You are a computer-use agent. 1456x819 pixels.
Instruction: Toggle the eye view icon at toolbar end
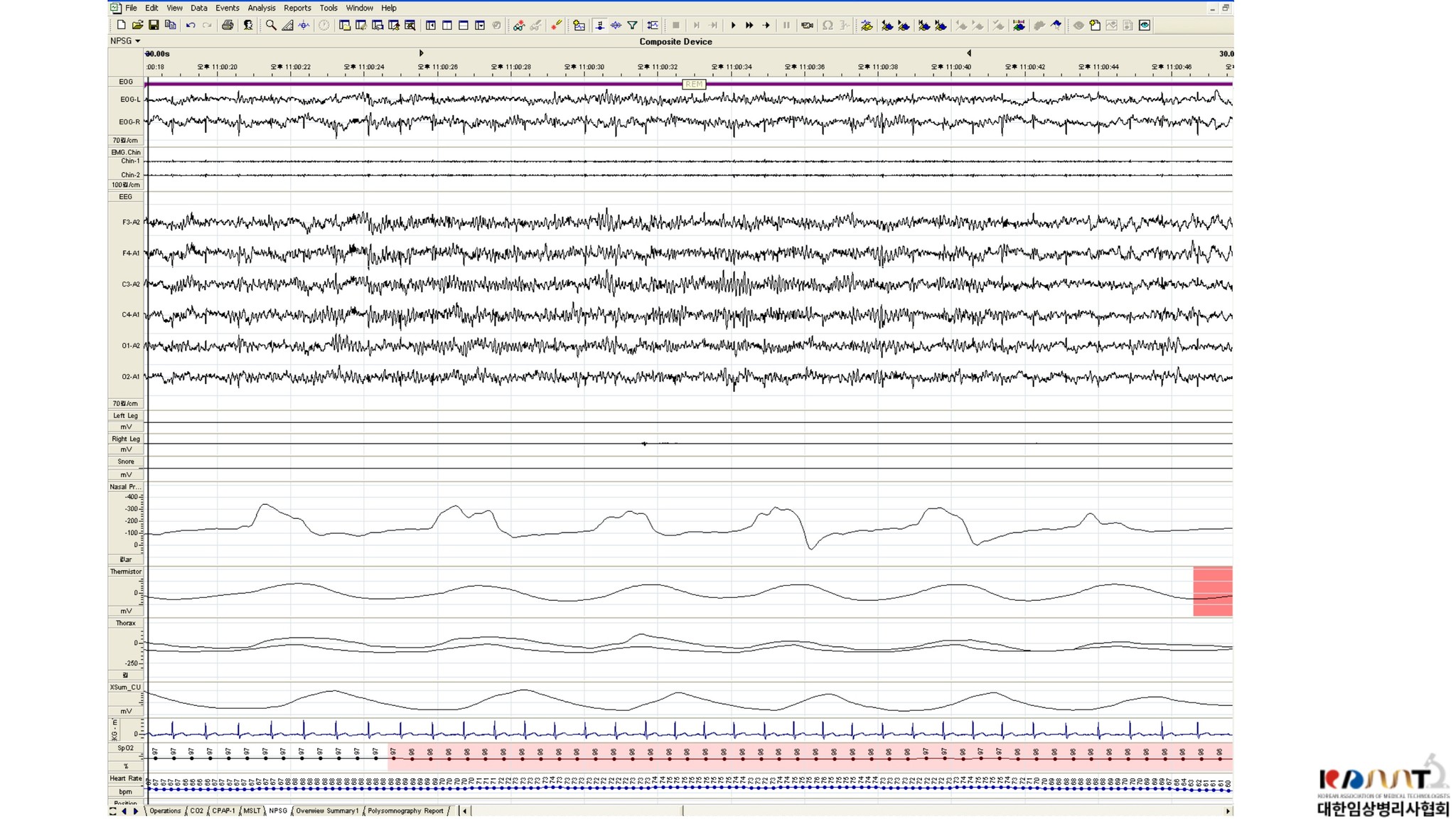[x=1145, y=26]
